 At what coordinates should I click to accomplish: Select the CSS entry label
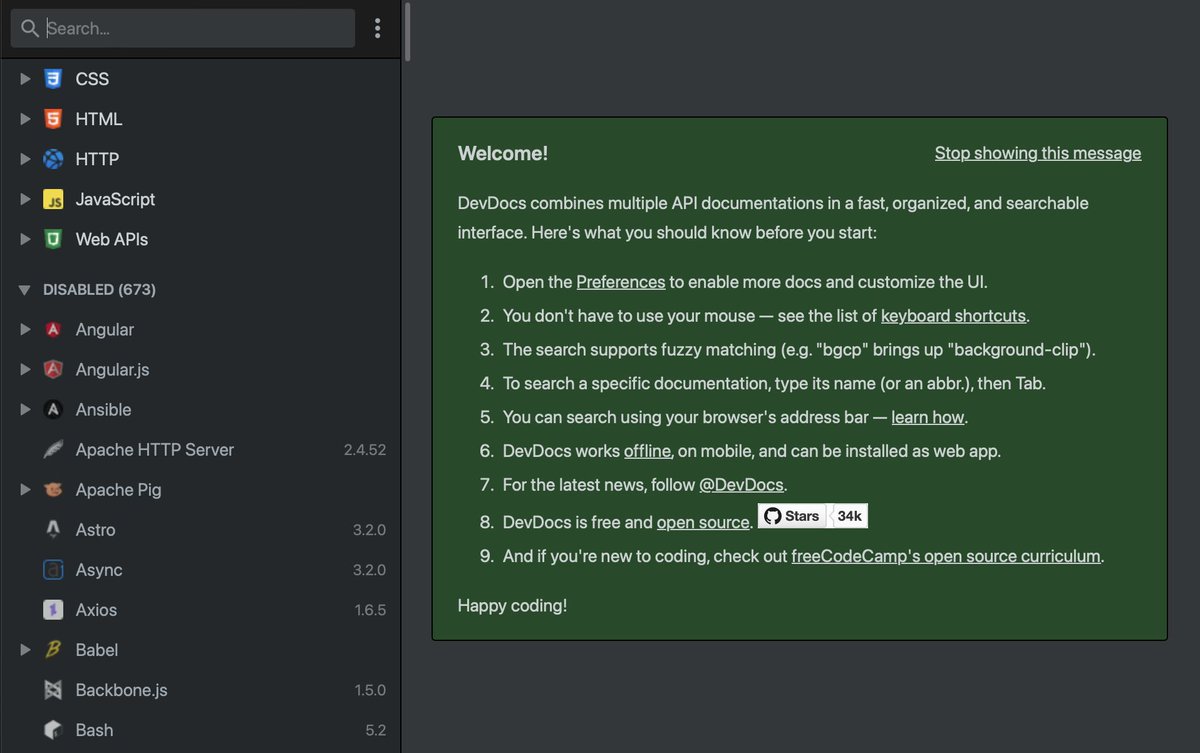click(x=92, y=79)
